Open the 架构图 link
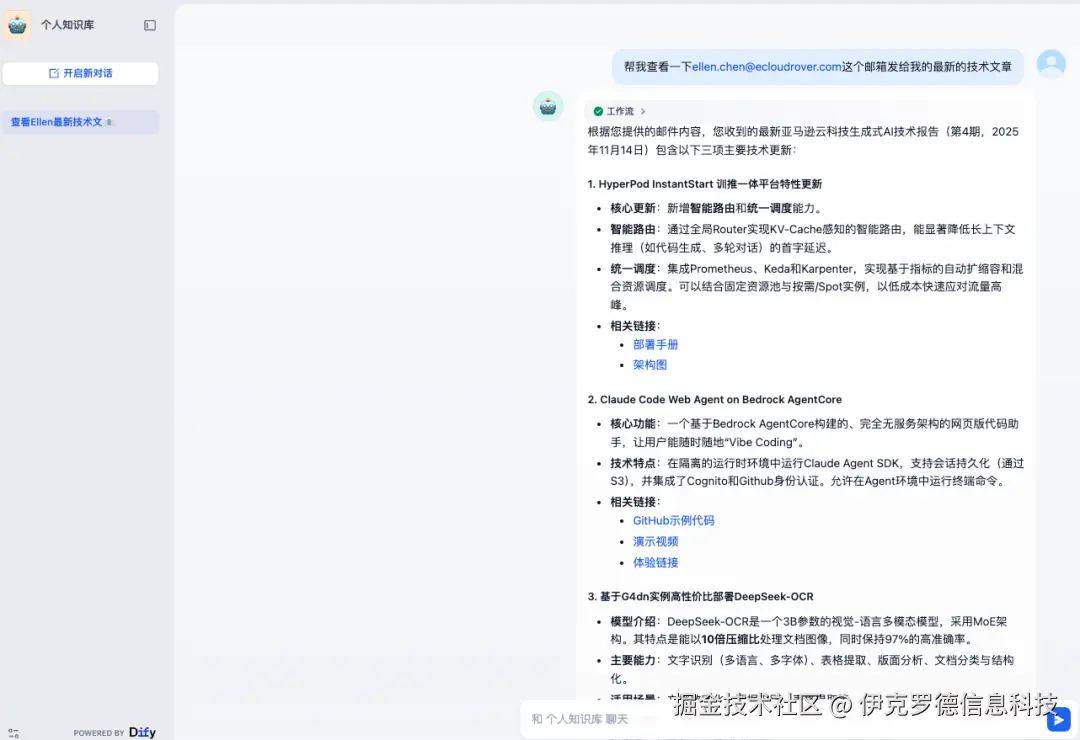1080x740 pixels. (x=650, y=364)
